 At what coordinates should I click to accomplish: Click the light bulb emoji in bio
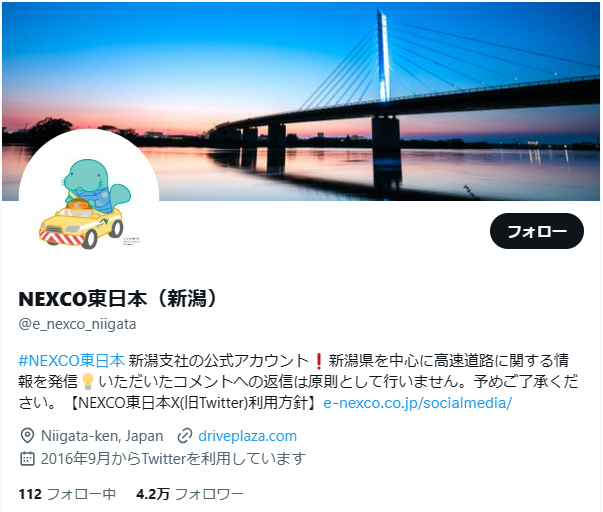tap(88, 381)
